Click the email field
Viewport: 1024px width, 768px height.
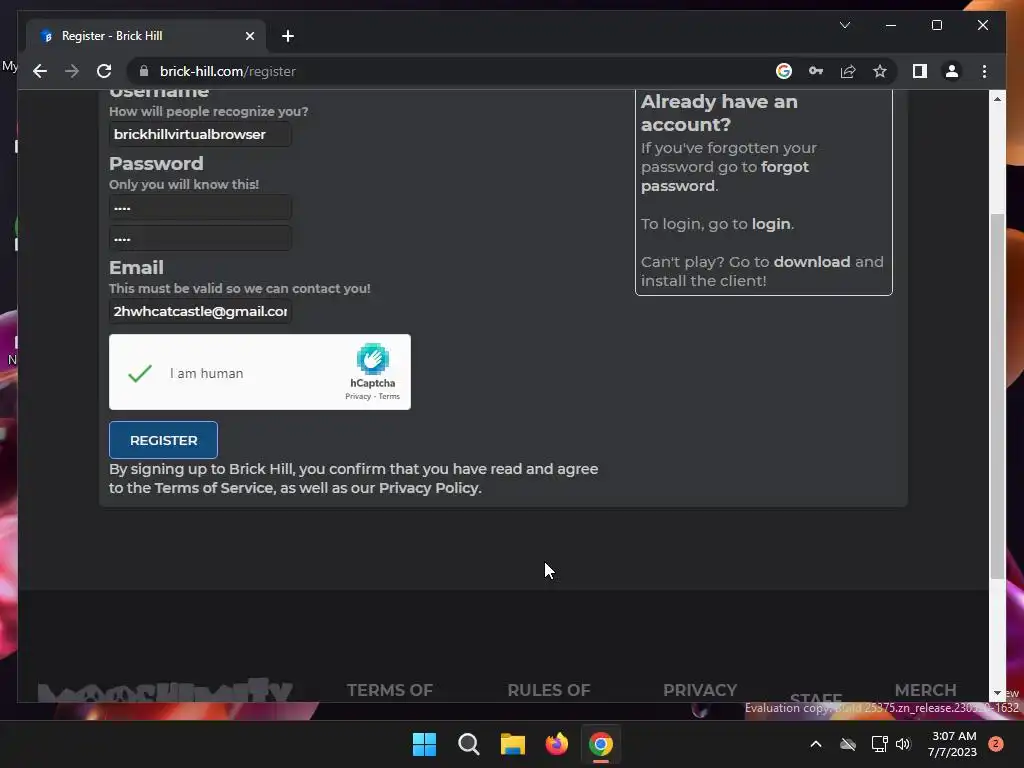[x=200, y=312]
